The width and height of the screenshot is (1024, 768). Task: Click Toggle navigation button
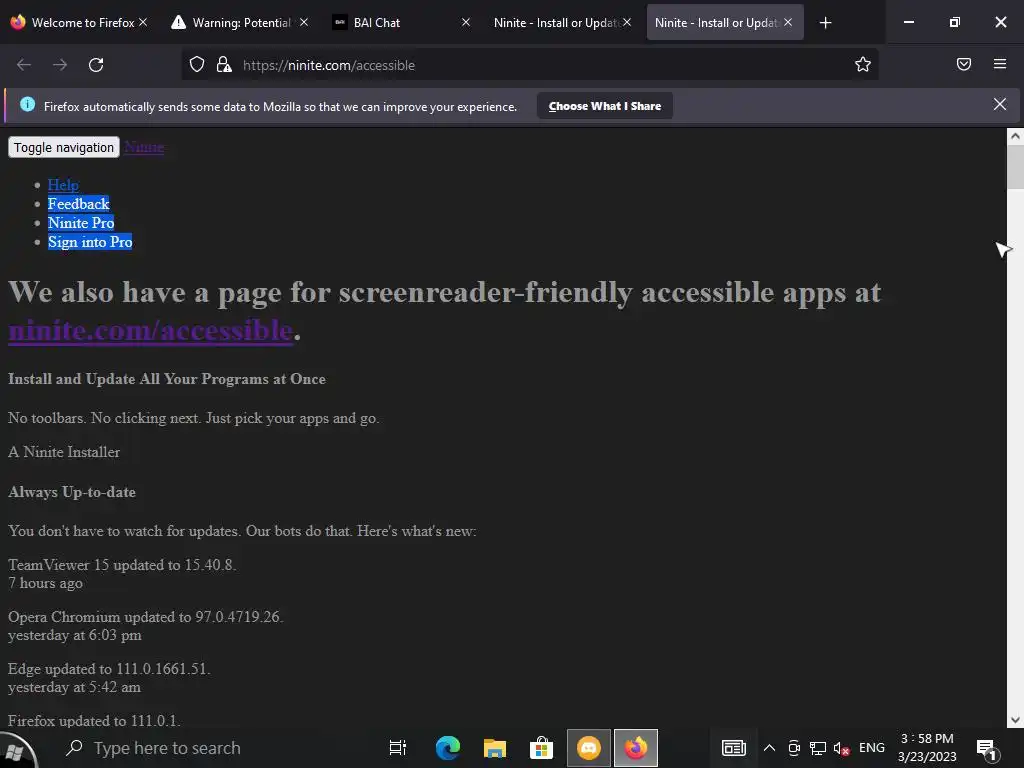click(x=64, y=147)
